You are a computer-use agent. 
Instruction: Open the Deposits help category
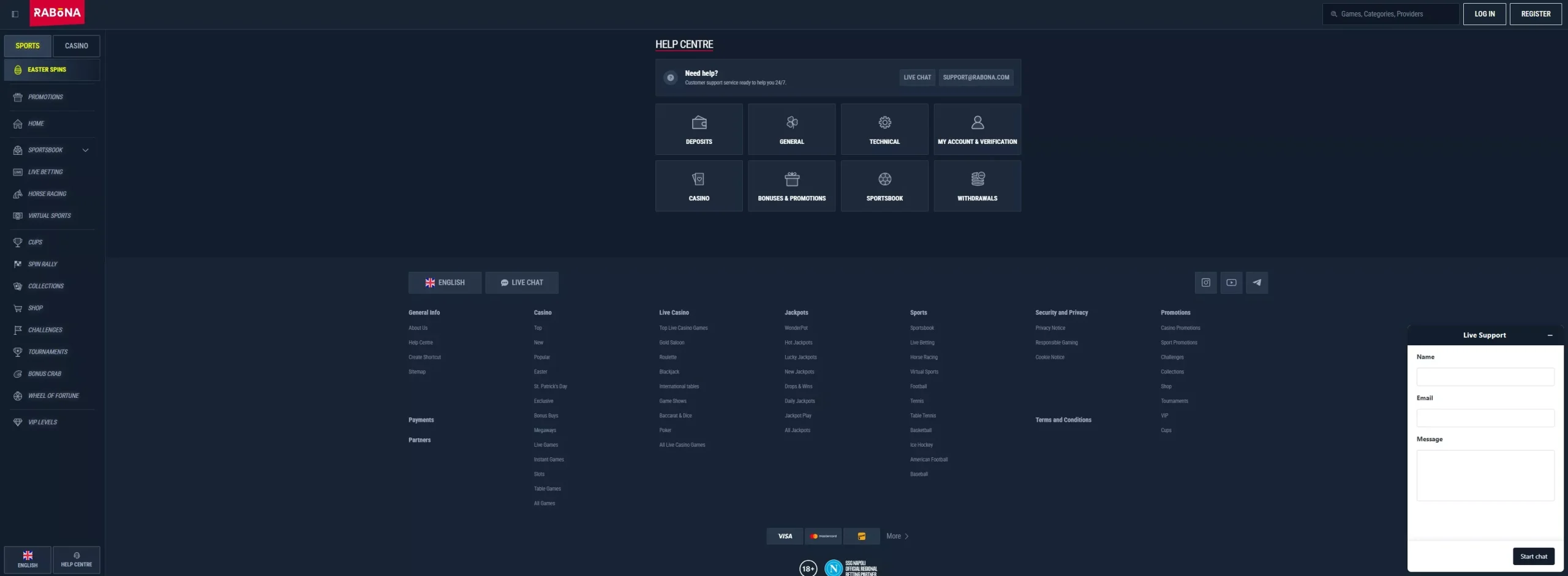click(x=699, y=129)
